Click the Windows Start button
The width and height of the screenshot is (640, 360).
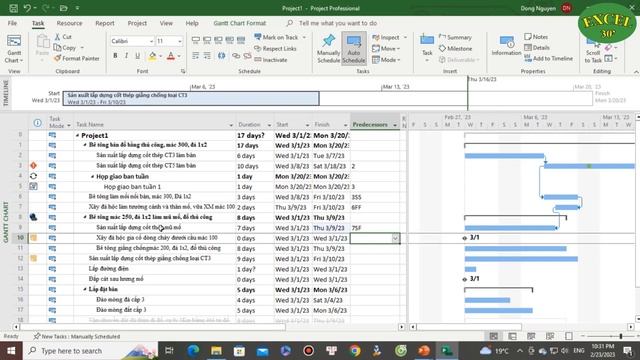pyautogui.click(x=11, y=351)
